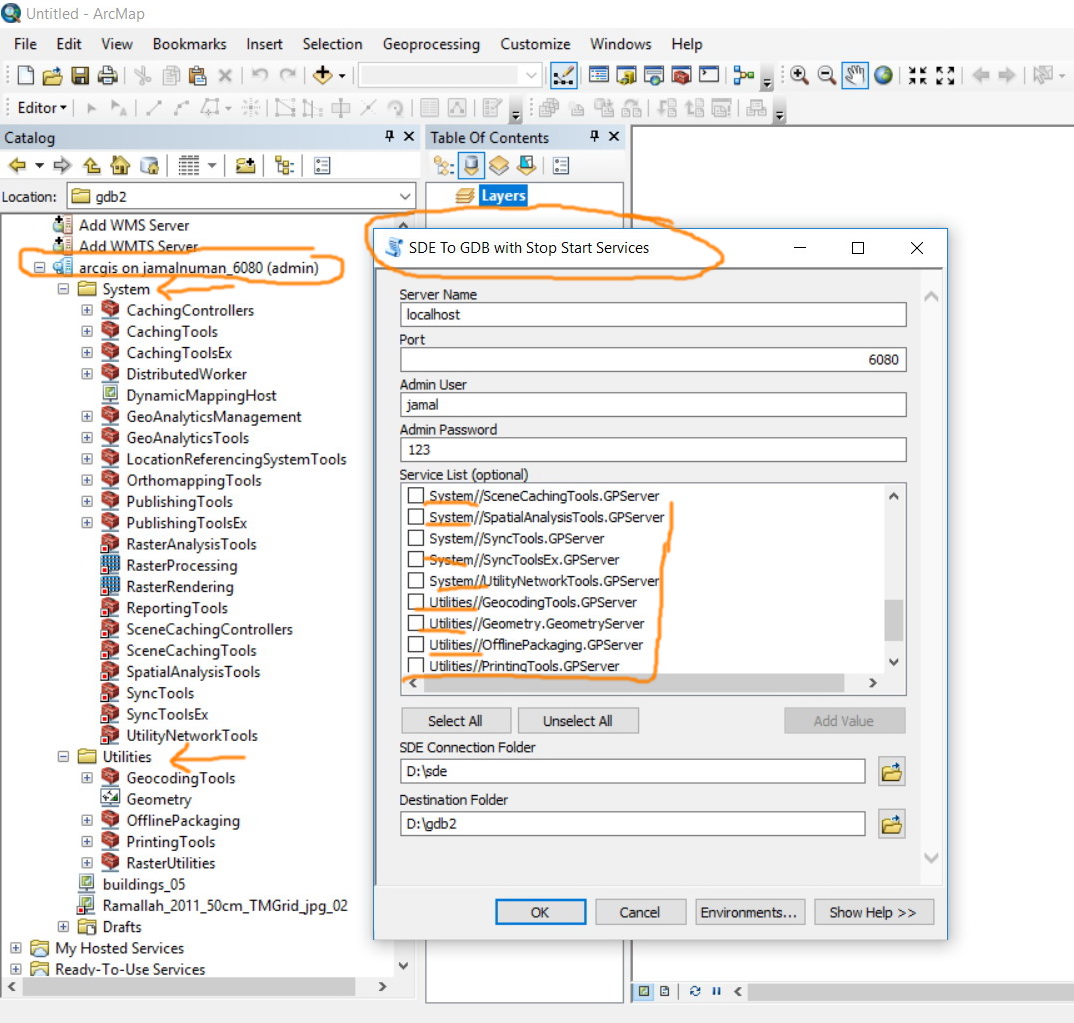Click Cancel in the SDE To GDB dialog
1074x1023 pixels.
pos(640,912)
